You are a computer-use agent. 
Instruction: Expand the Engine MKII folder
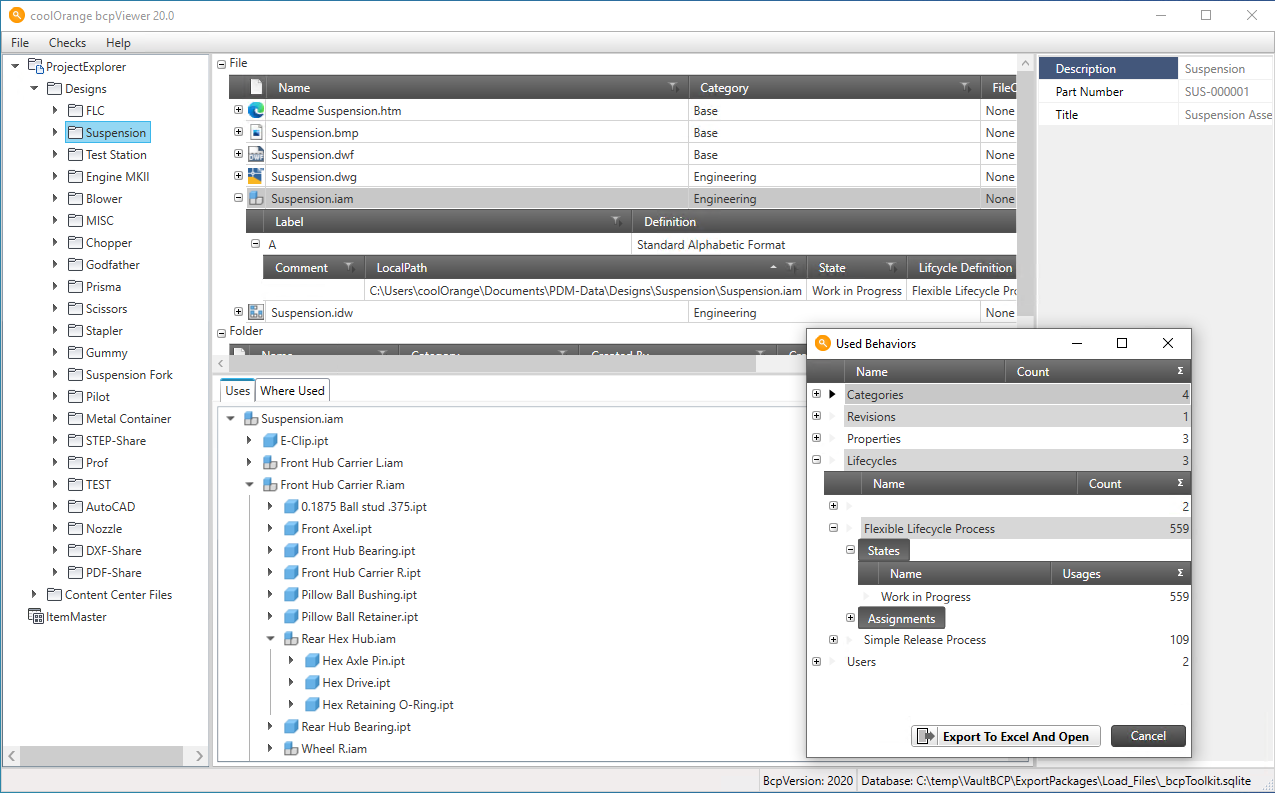[56, 177]
